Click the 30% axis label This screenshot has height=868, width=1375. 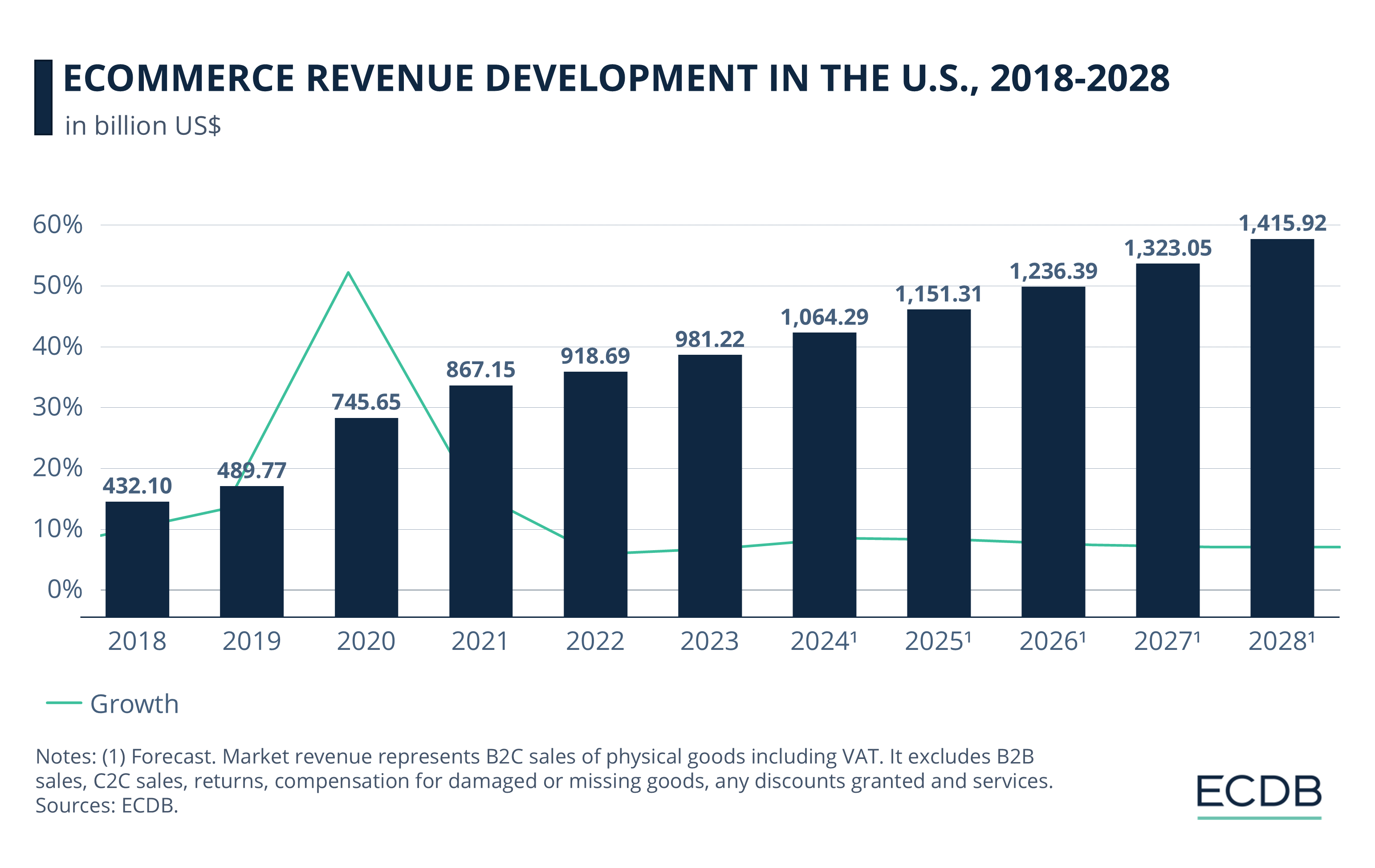(58, 407)
